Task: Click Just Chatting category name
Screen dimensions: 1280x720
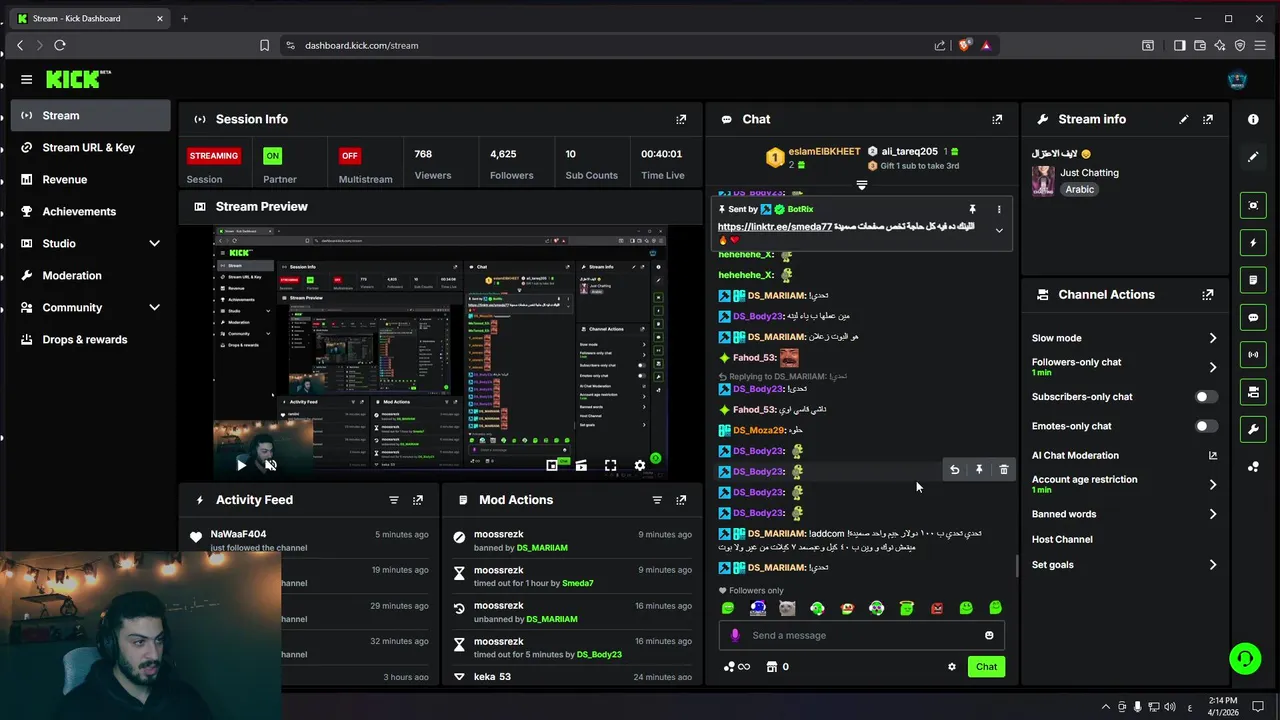Action: (x=1090, y=172)
